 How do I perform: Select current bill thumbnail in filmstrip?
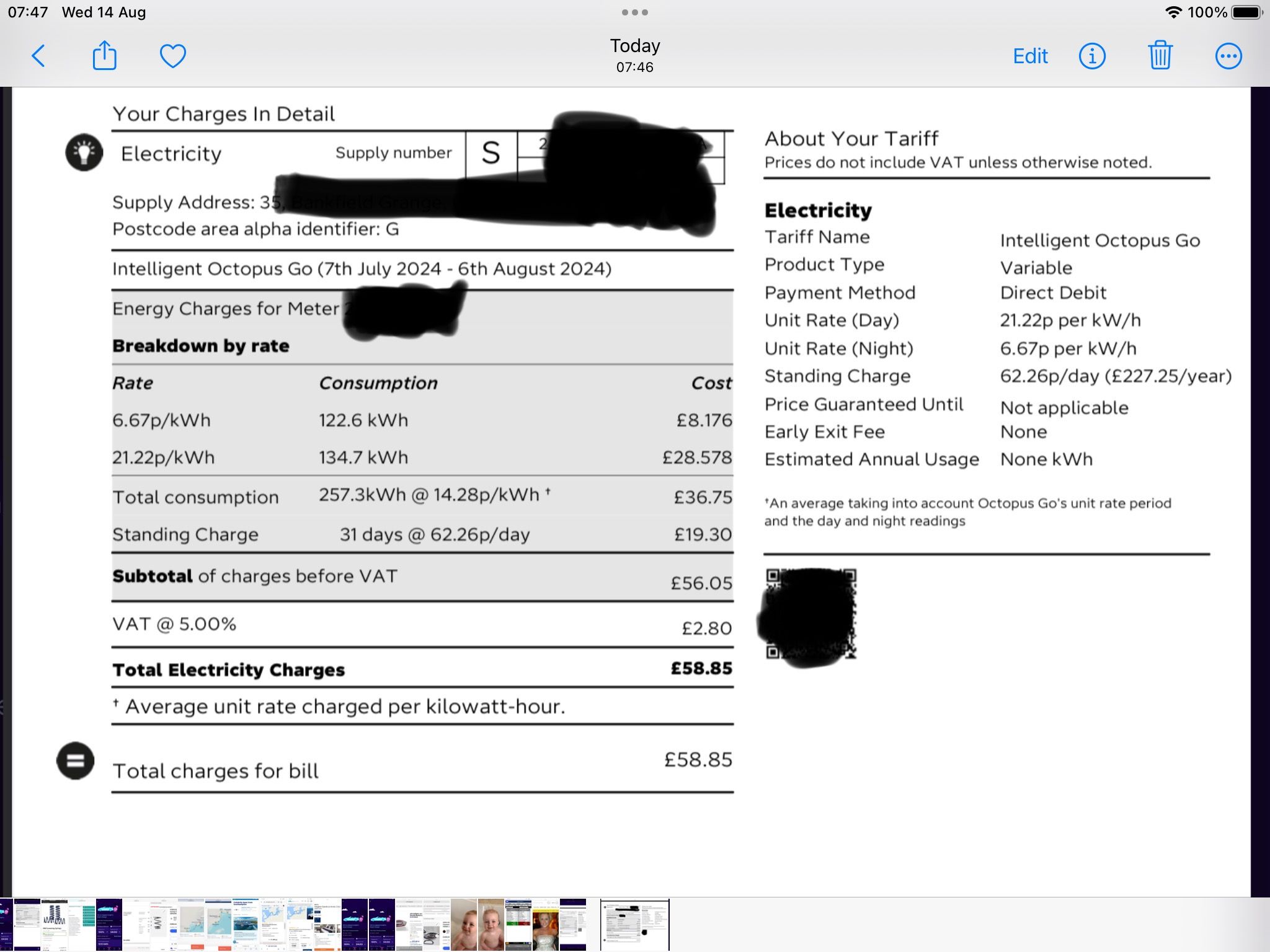click(635, 924)
